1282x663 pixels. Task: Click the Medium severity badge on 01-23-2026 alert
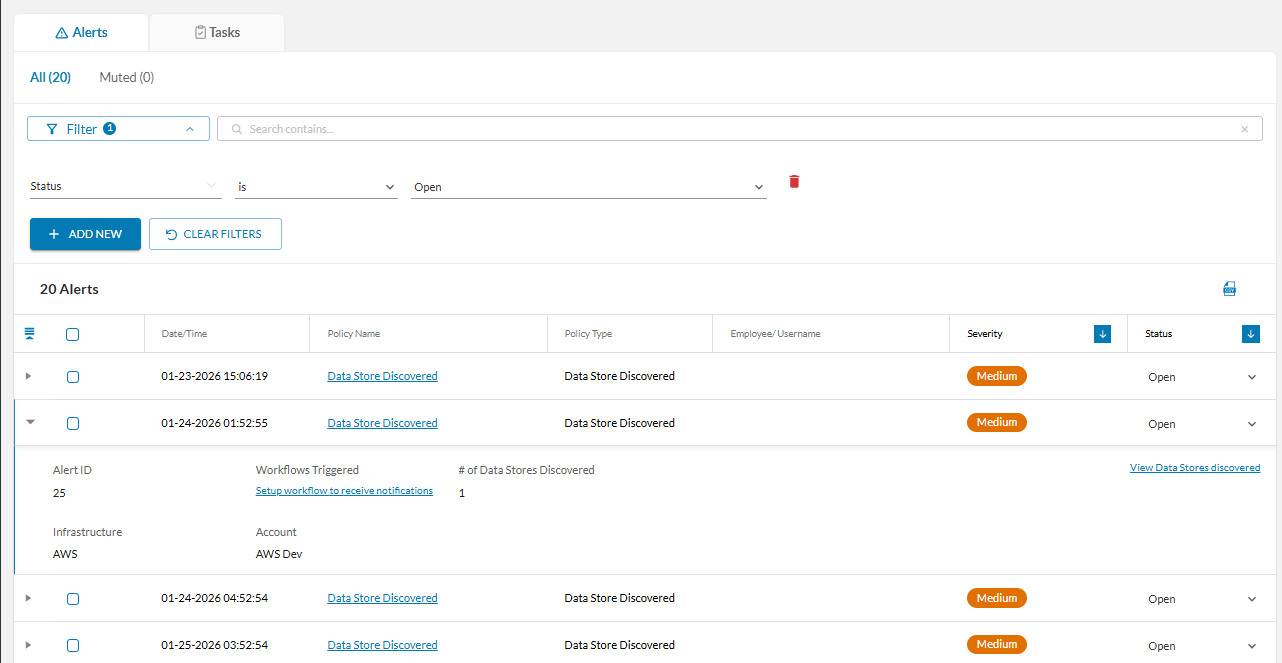coord(997,376)
